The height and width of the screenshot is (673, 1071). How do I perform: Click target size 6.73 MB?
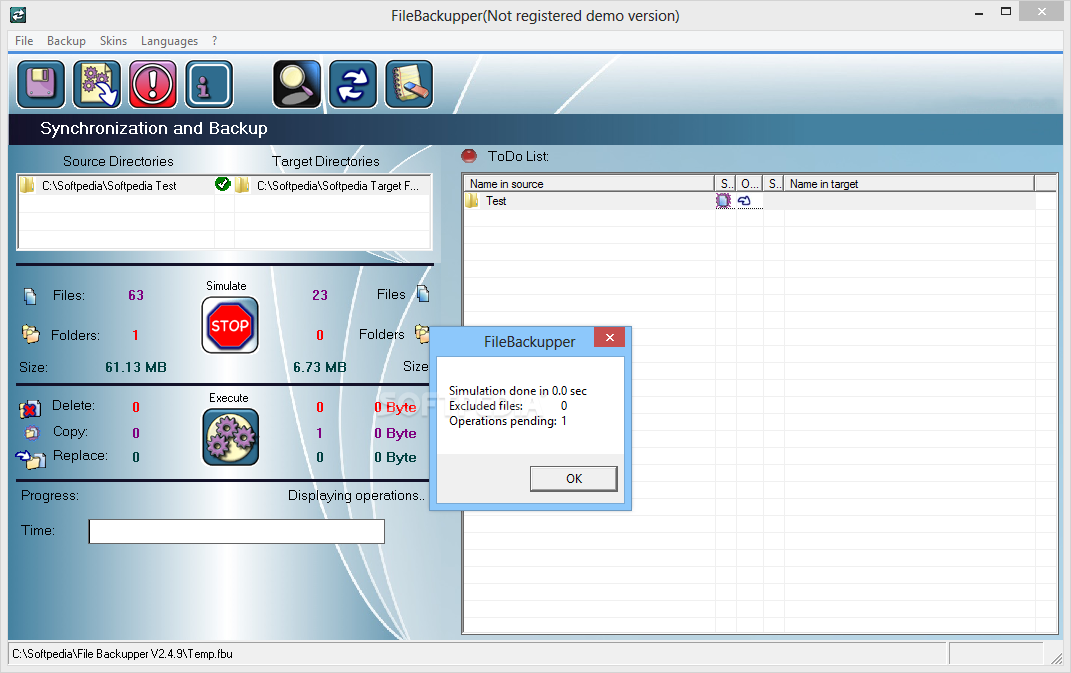[320, 368]
